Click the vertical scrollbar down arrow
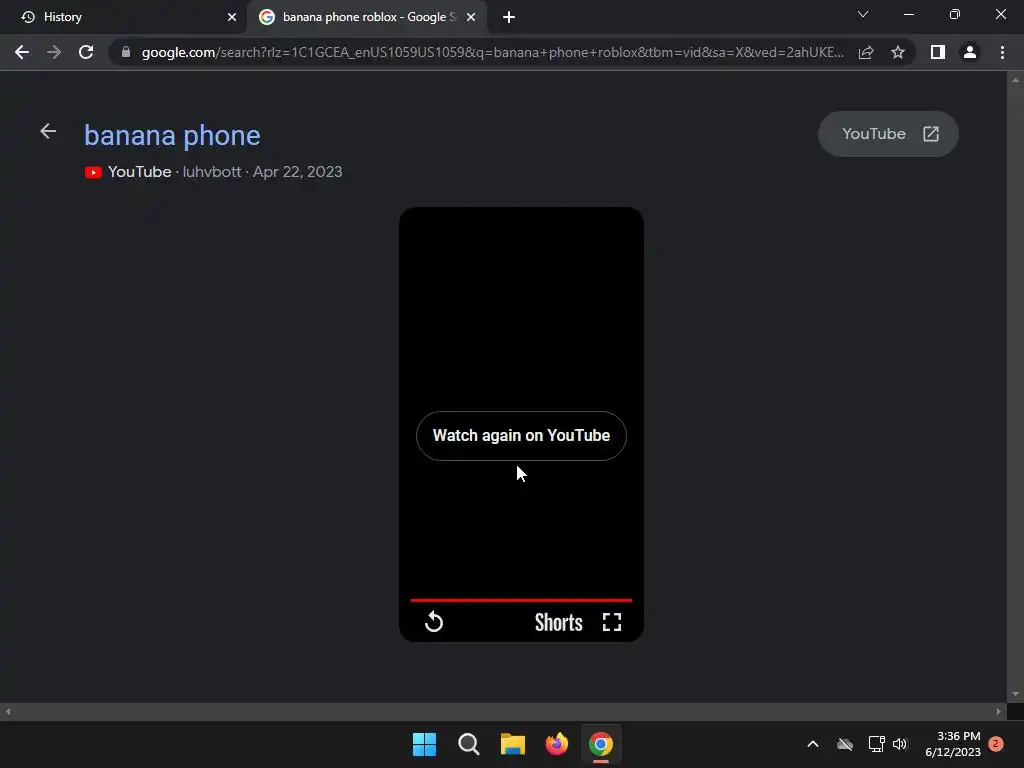The image size is (1024, 768). [x=1015, y=694]
